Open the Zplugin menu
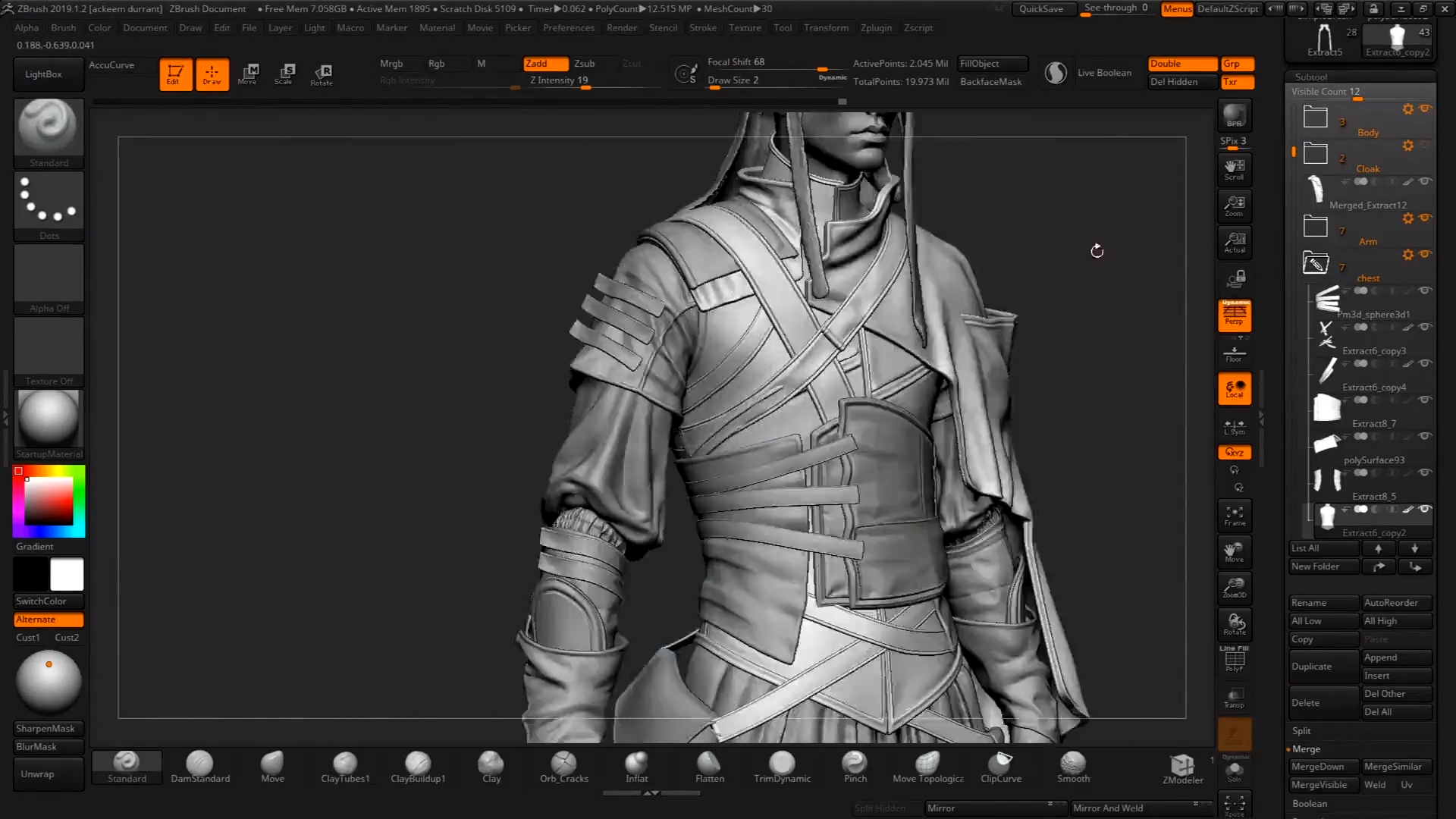The image size is (1456, 819). coord(876,28)
